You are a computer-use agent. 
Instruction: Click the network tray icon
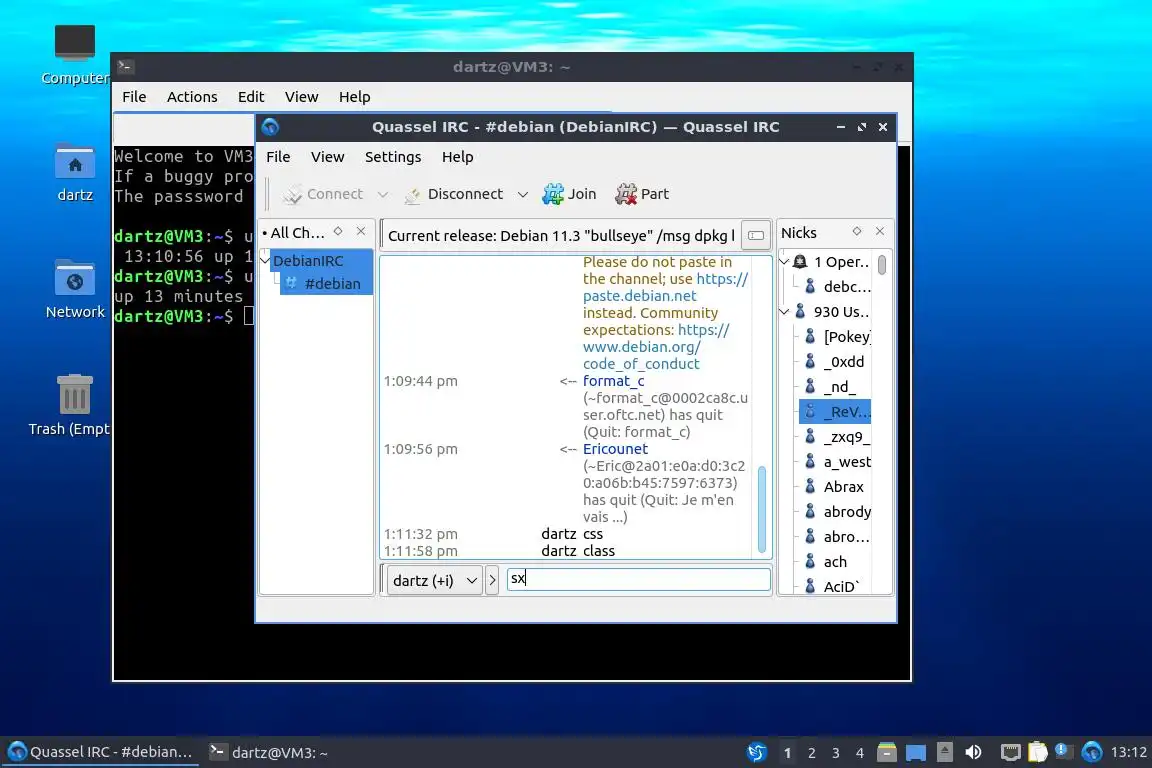[1011, 752]
